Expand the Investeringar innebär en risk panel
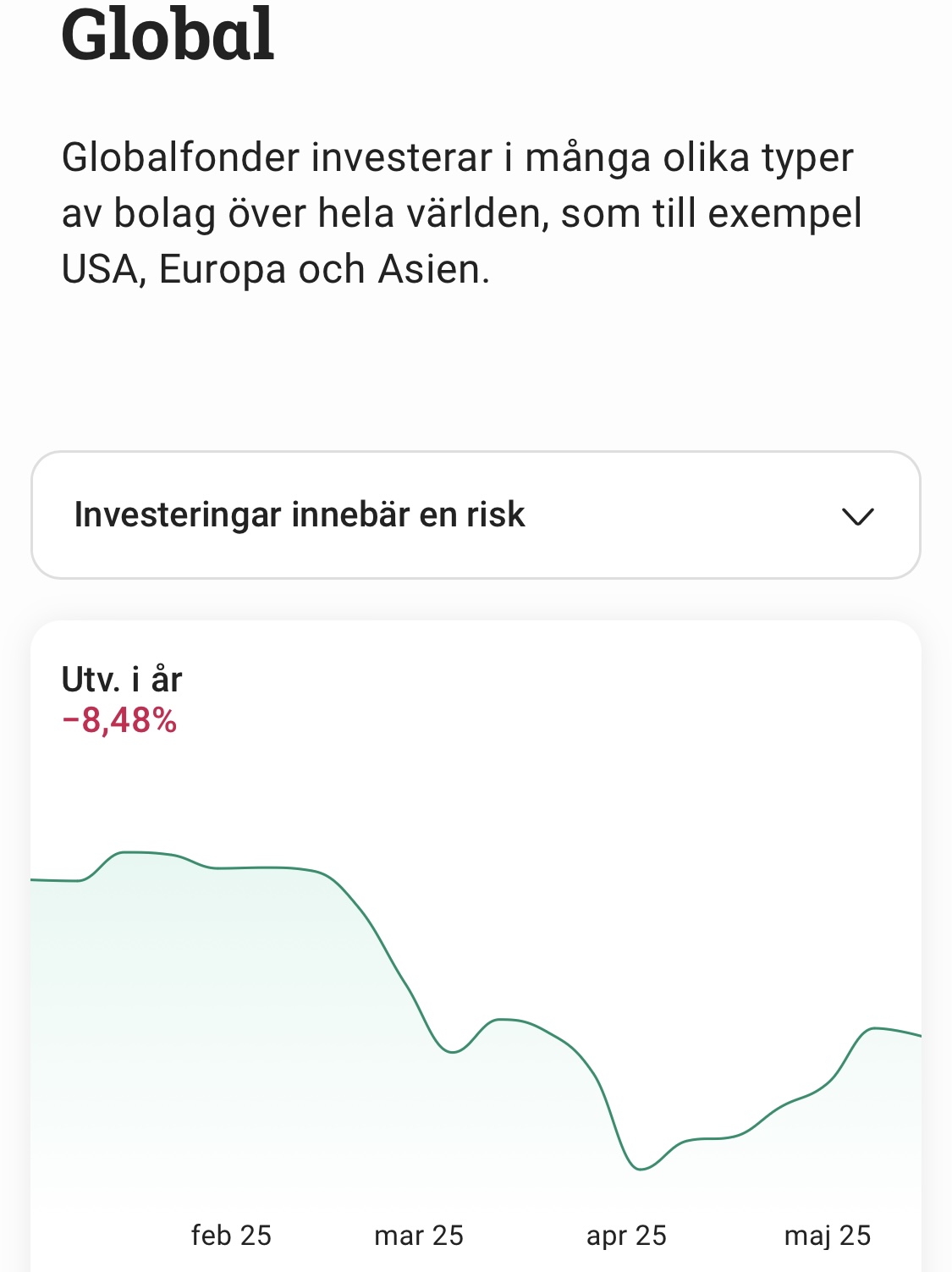The height and width of the screenshot is (1272, 952). [x=476, y=515]
